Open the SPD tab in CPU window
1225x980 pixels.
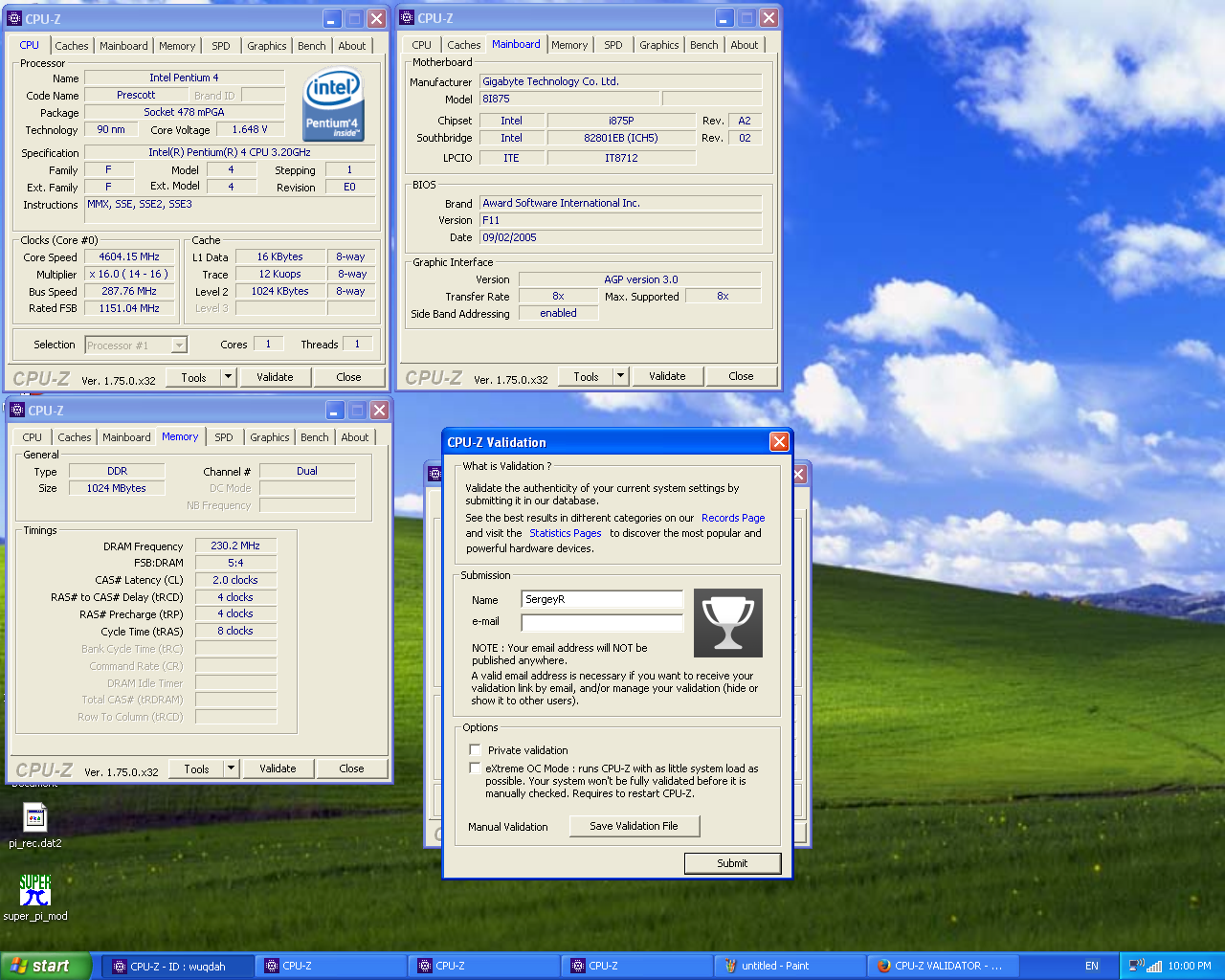coord(221,46)
